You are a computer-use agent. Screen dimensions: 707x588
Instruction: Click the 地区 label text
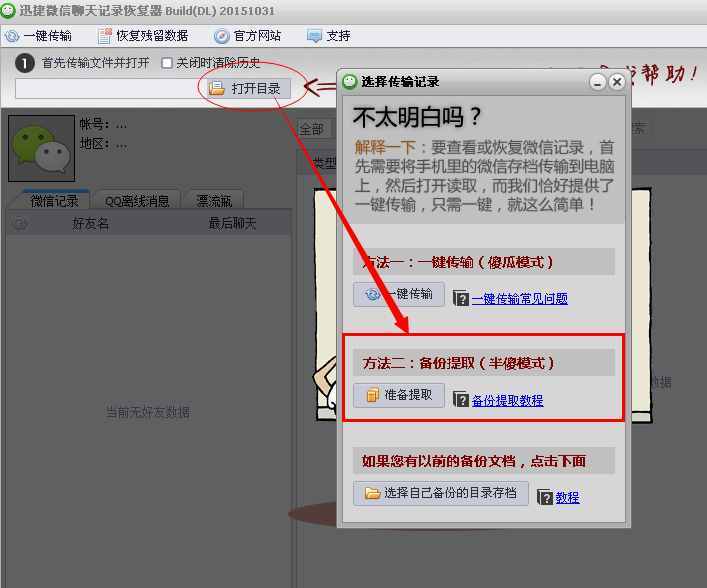click(95, 144)
